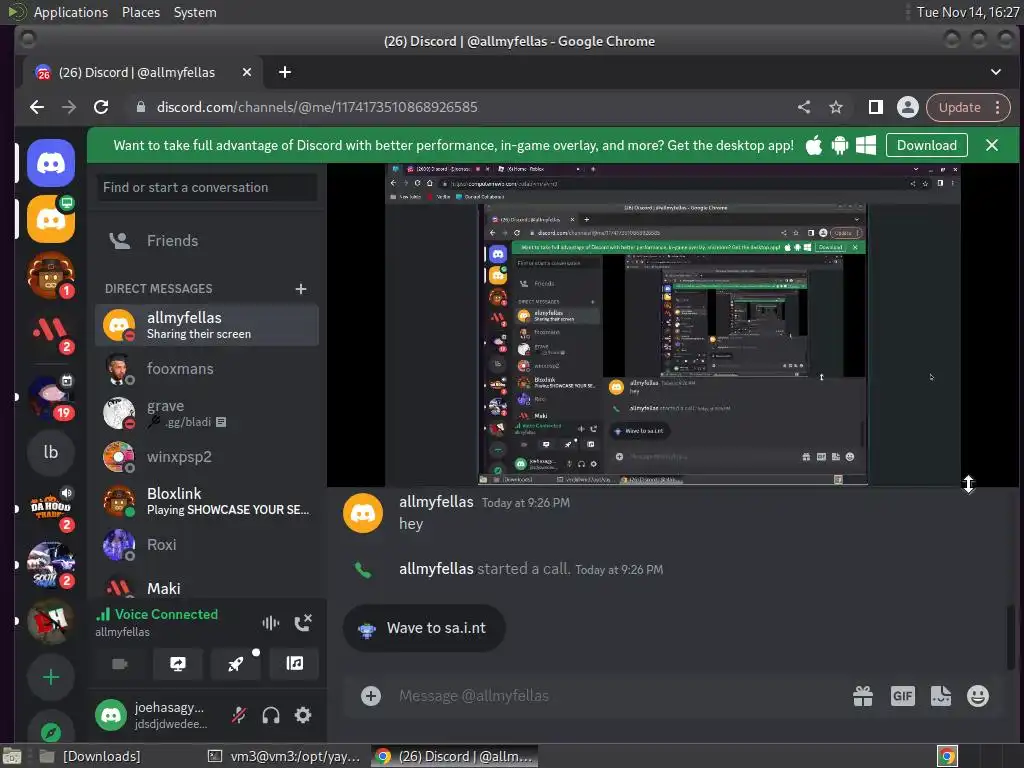
Task: Open the orange Discord server with screen badge
Action: [51, 219]
